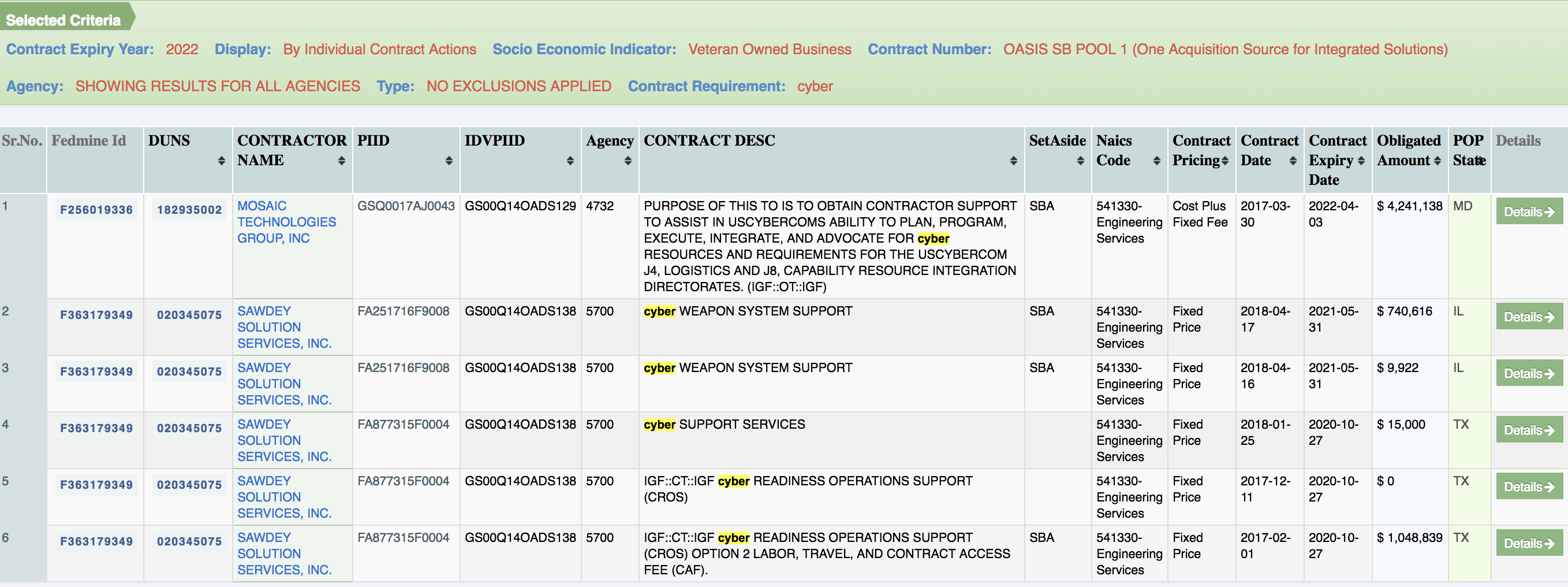Screen dimensions: 1568x587
Task: Sort by PIID column arrows
Action: (x=449, y=161)
